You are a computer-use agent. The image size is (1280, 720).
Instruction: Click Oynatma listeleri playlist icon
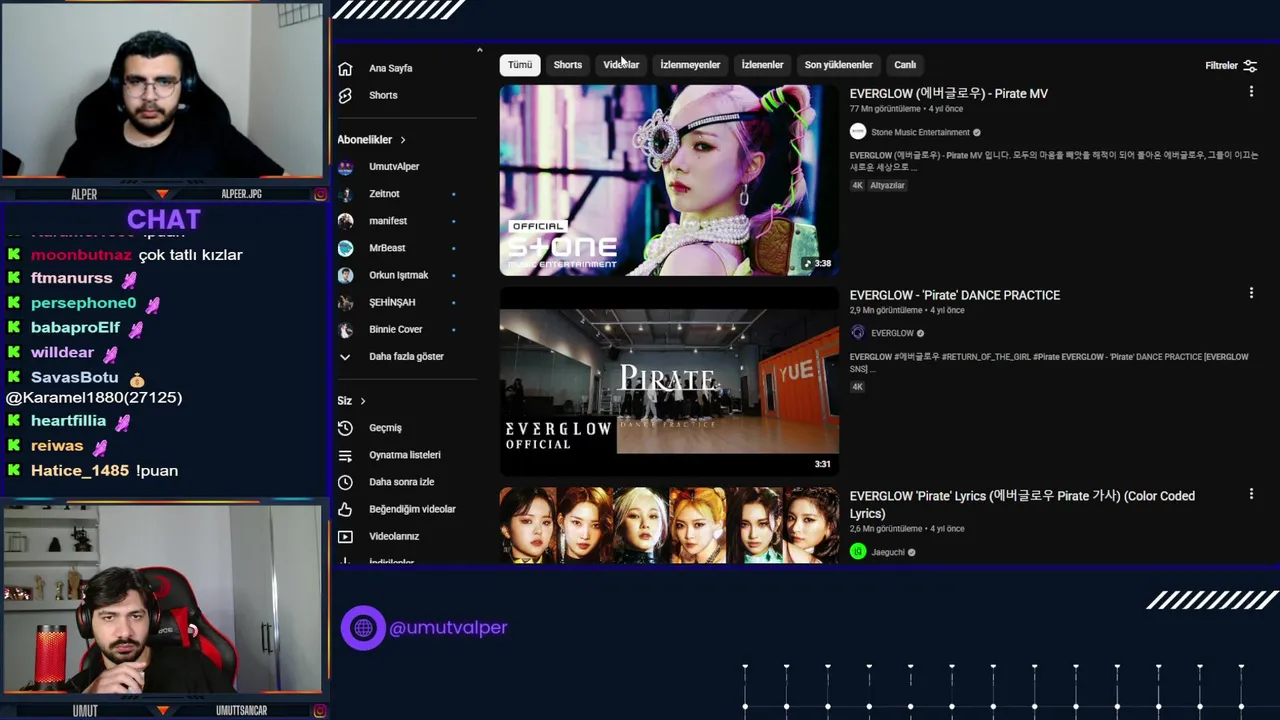pyautogui.click(x=345, y=455)
